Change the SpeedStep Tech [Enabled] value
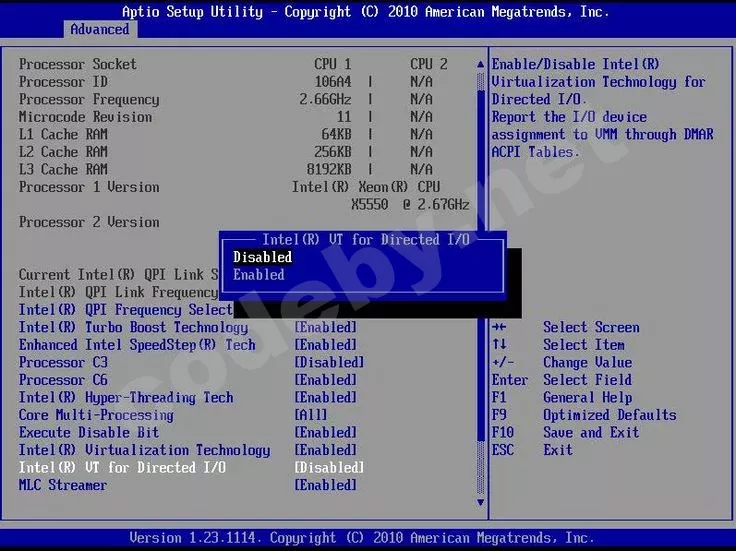The width and height of the screenshot is (736, 551). [x=325, y=345]
